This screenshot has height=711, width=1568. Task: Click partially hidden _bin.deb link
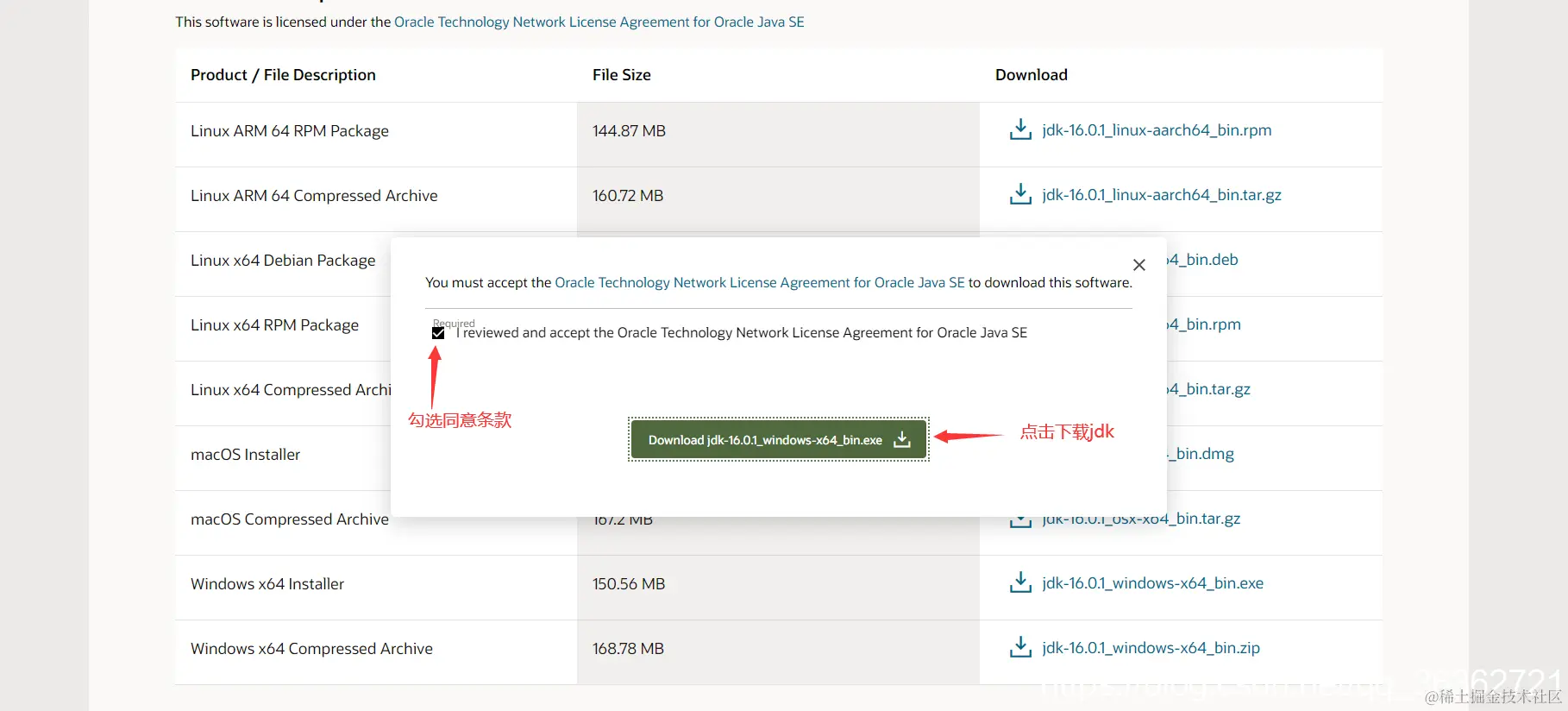coord(1203,260)
